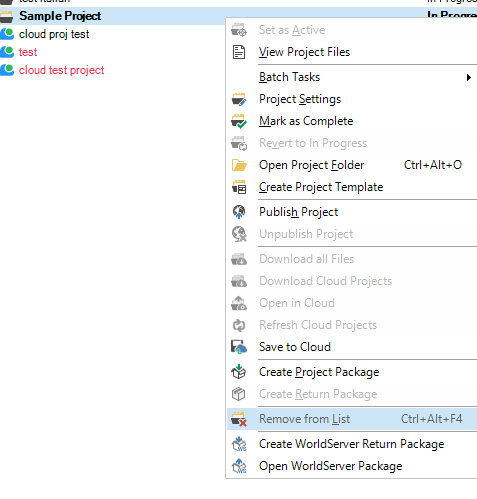Select Create Project Package entry
477x499 pixels.
pyautogui.click(x=352, y=372)
